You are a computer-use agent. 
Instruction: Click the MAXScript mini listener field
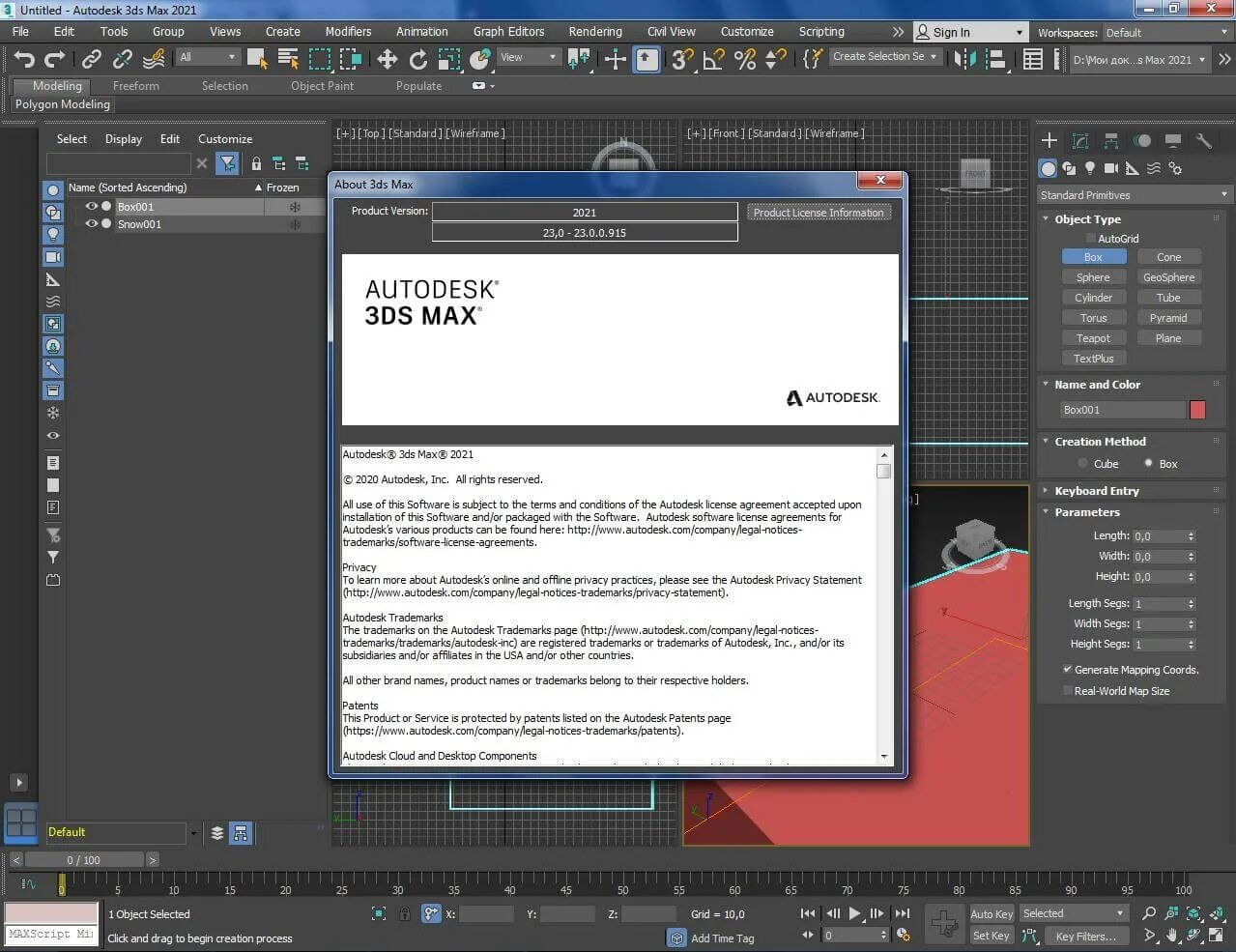51,935
